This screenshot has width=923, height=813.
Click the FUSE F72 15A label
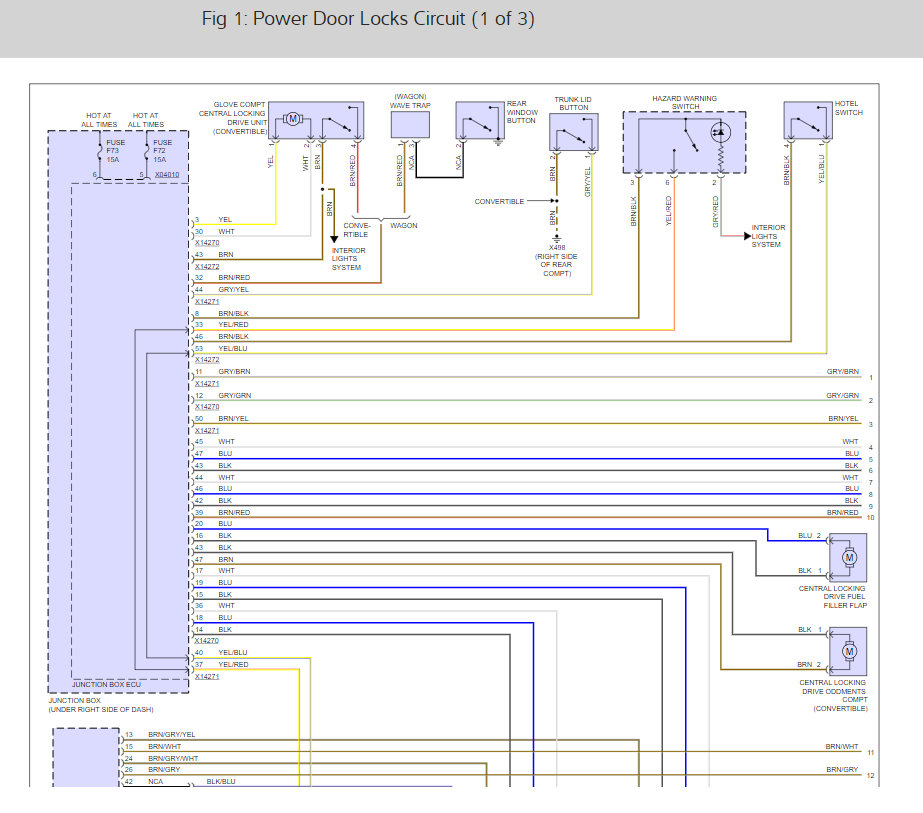pos(162,151)
